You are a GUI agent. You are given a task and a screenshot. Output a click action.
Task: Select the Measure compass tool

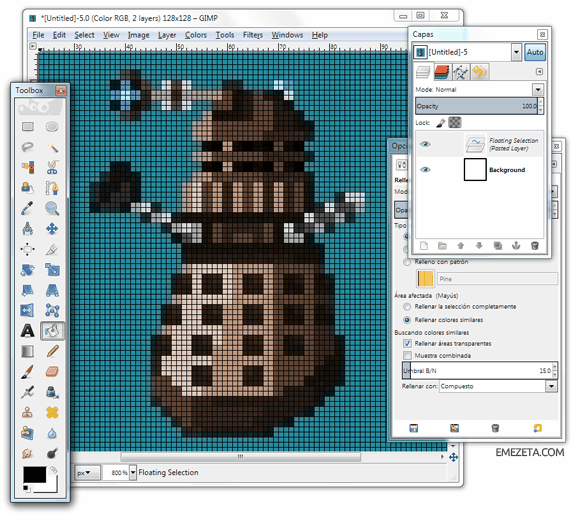tap(28, 229)
